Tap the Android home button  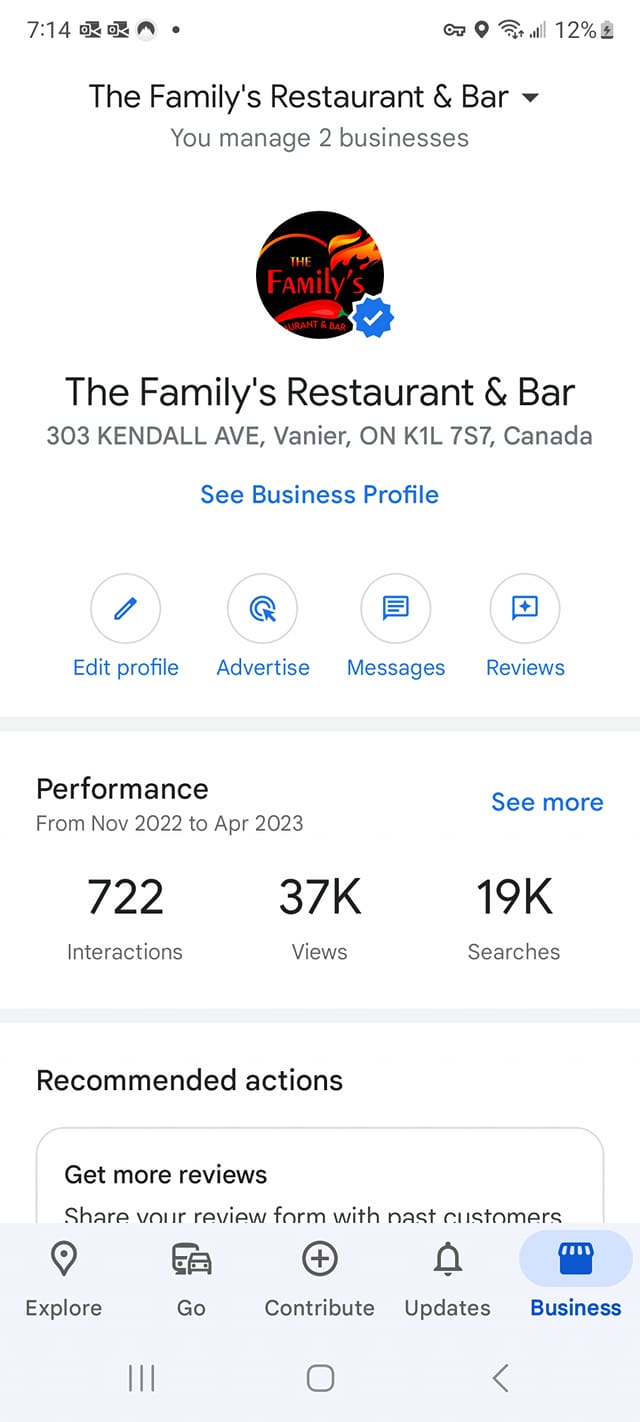tap(320, 1378)
